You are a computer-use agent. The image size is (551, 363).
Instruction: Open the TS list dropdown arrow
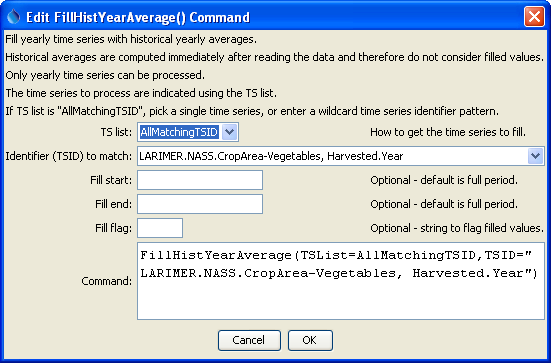(229, 132)
